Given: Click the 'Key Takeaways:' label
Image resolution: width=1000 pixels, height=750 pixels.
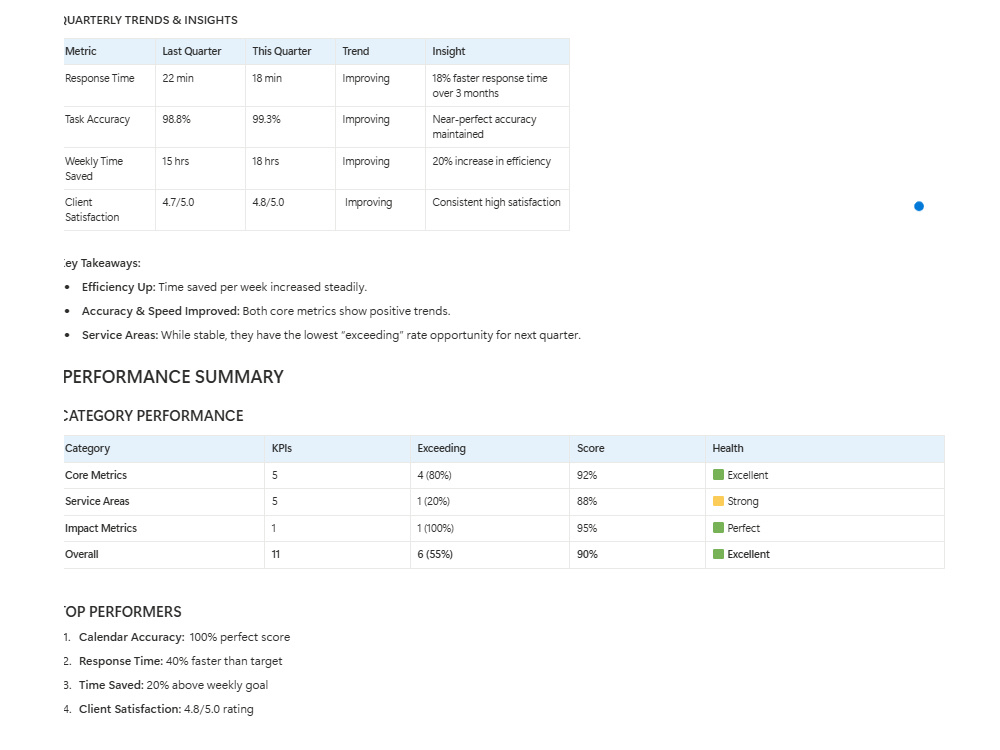Looking at the screenshot, I should 102,263.
